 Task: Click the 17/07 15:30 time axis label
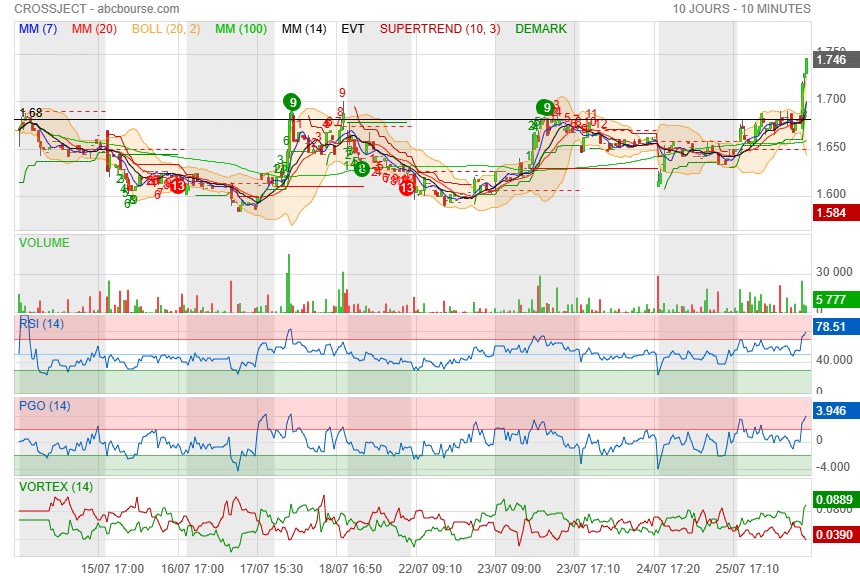tap(271, 569)
